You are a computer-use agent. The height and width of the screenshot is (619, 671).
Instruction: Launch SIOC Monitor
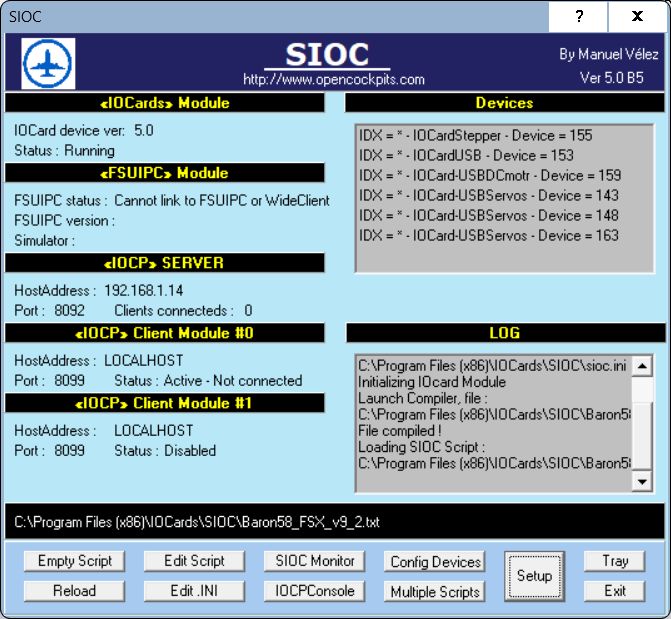[315, 561]
